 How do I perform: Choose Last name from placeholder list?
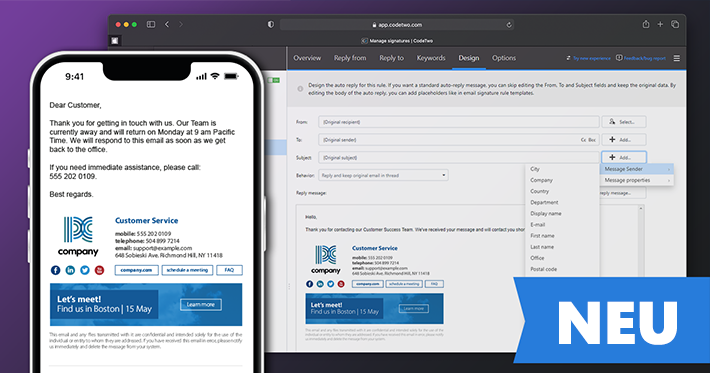pos(542,247)
